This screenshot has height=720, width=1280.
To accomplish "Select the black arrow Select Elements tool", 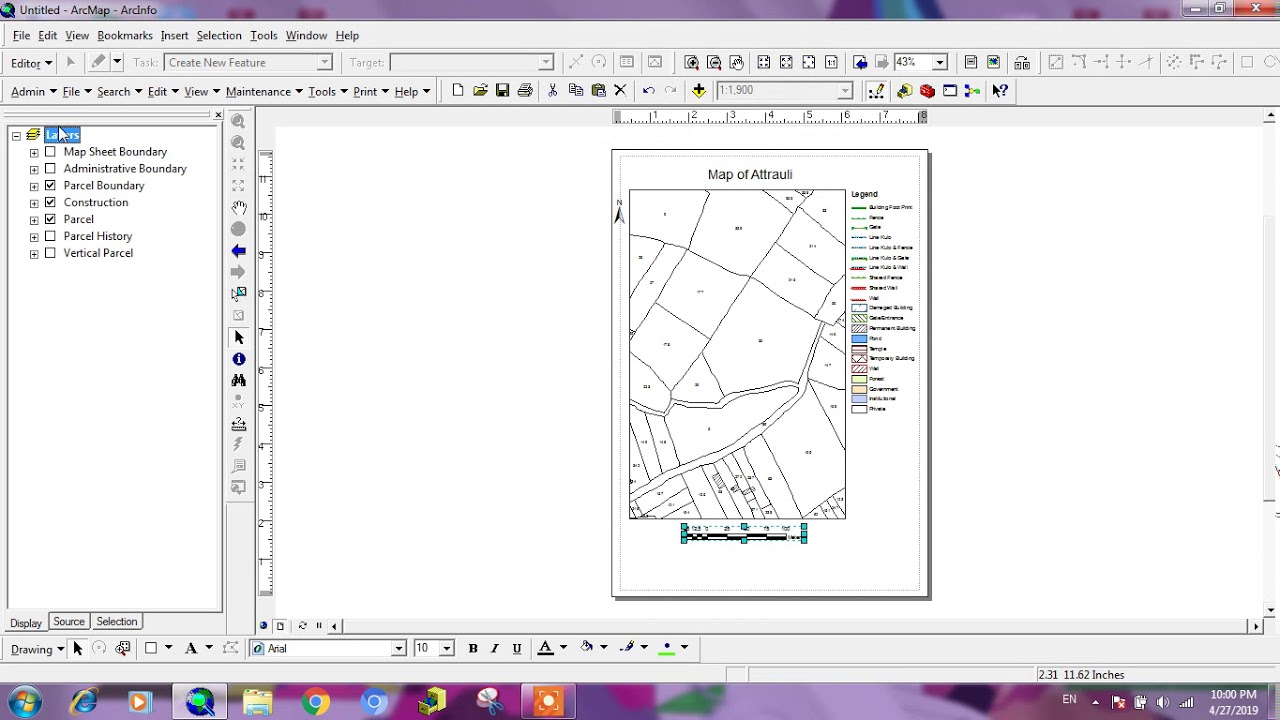I will pyautogui.click(x=238, y=337).
